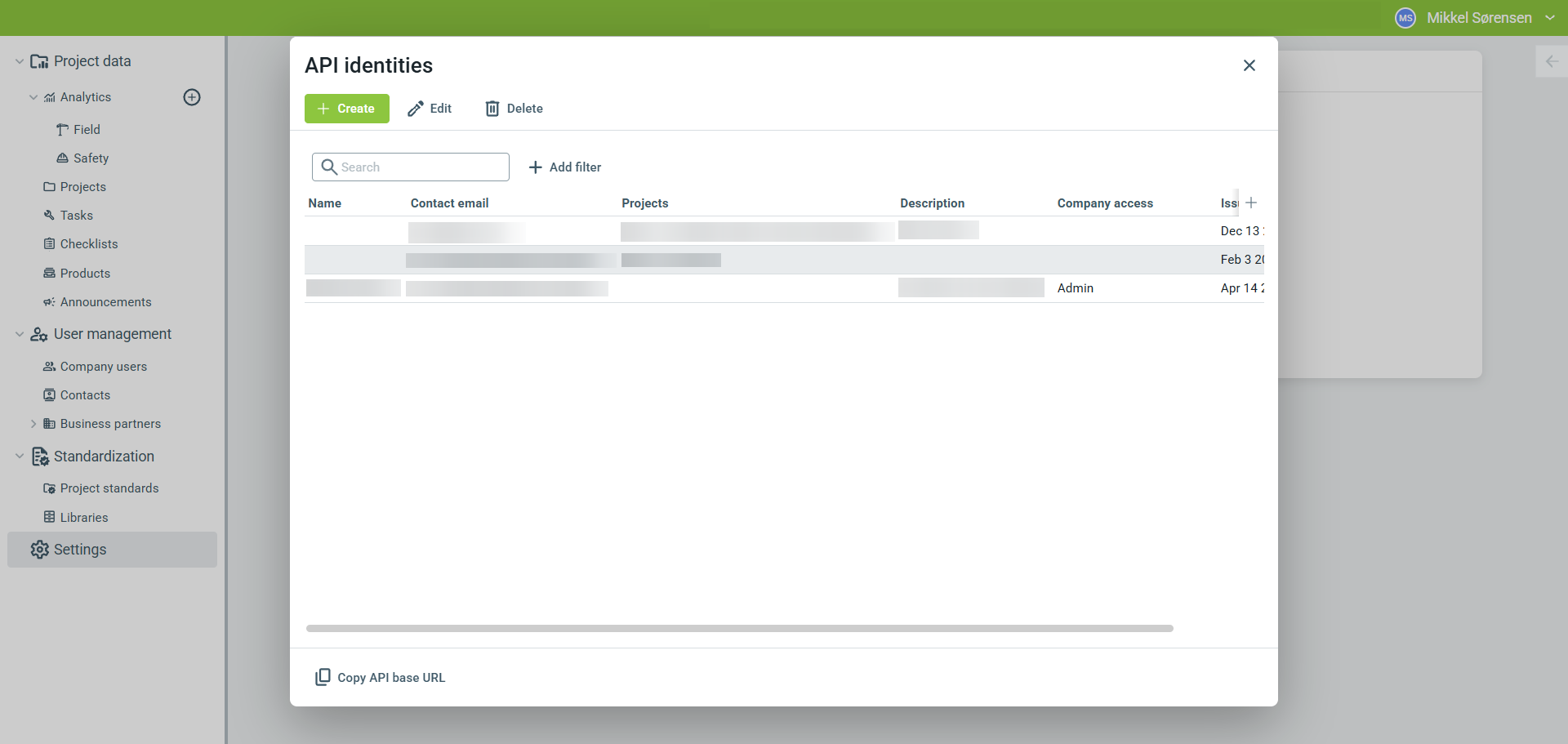Click the horizontal scrollbar in the table

point(739,629)
